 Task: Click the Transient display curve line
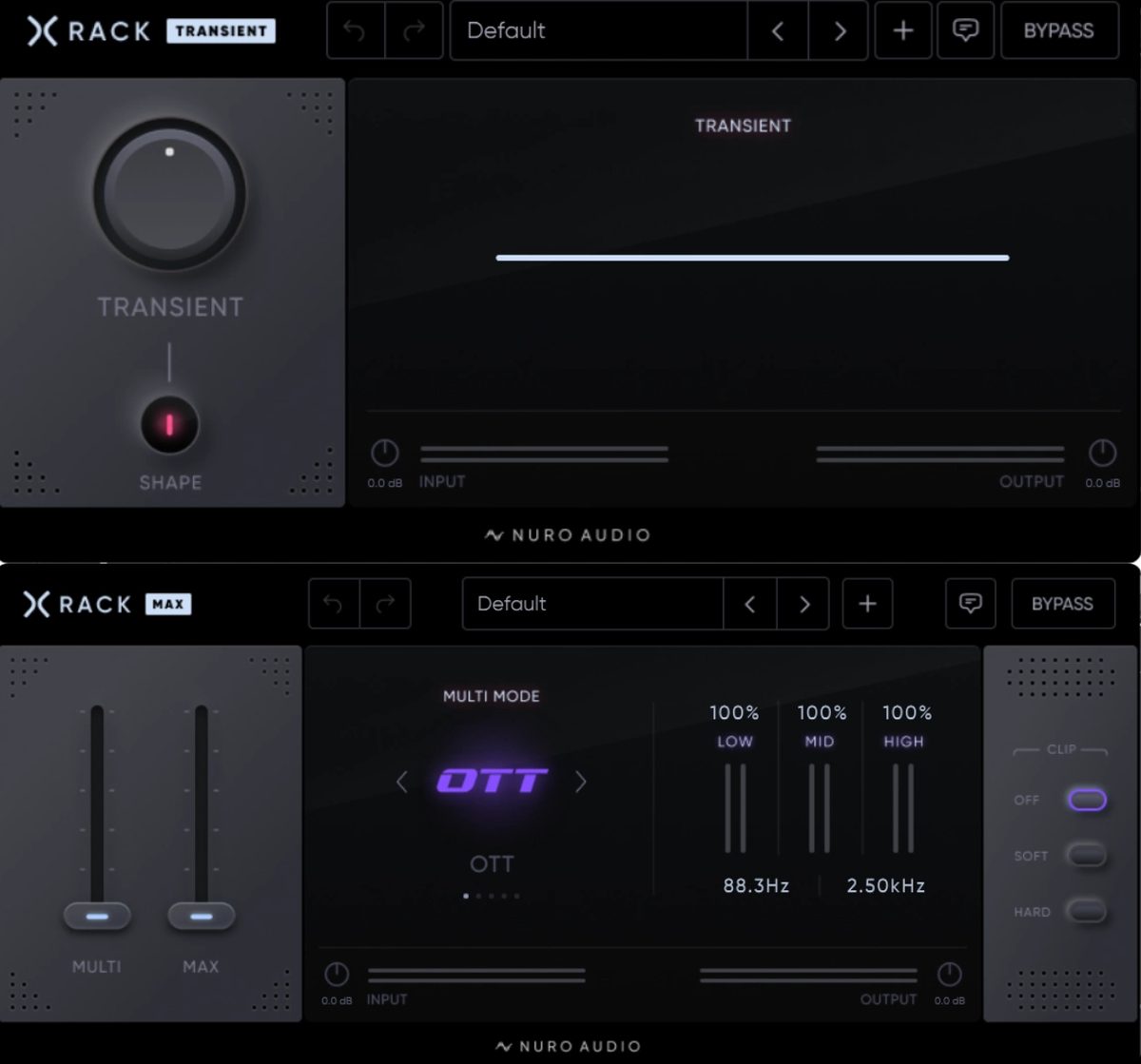click(752, 258)
